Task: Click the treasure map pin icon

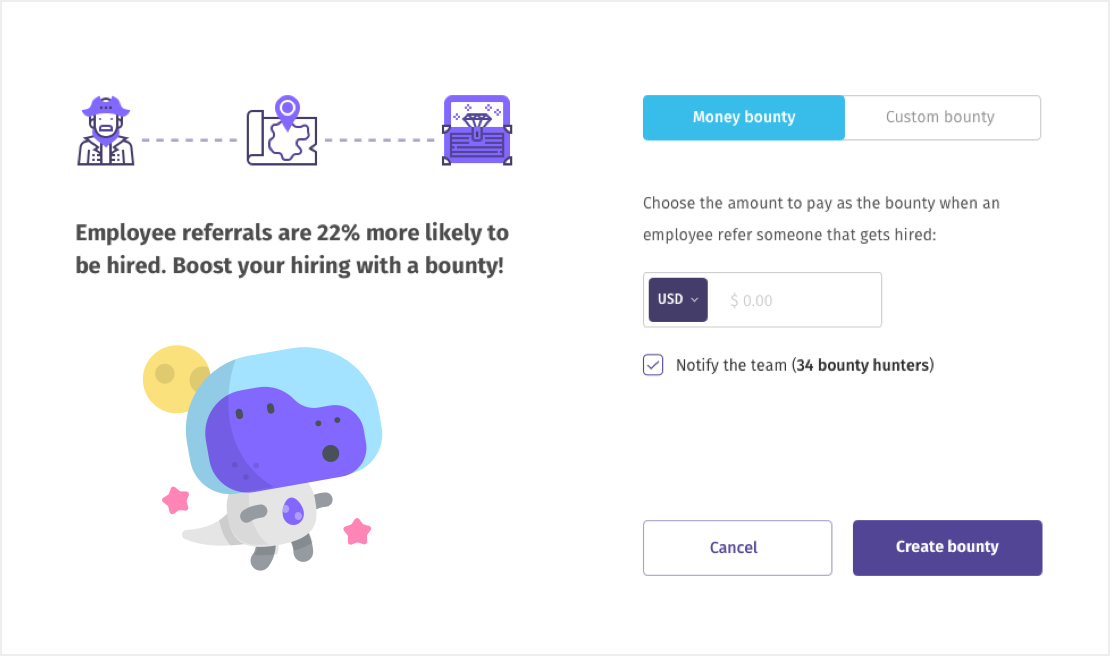Action: [x=282, y=130]
